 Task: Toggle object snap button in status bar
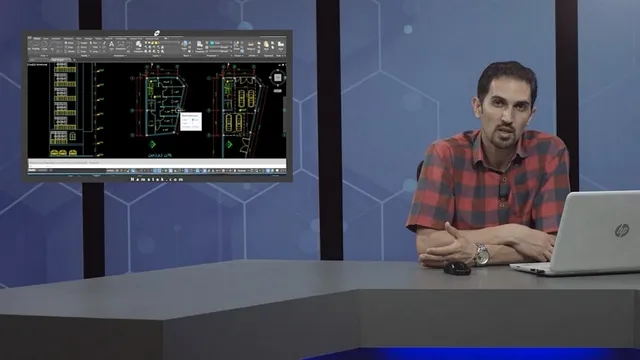[x=159, y=170]
